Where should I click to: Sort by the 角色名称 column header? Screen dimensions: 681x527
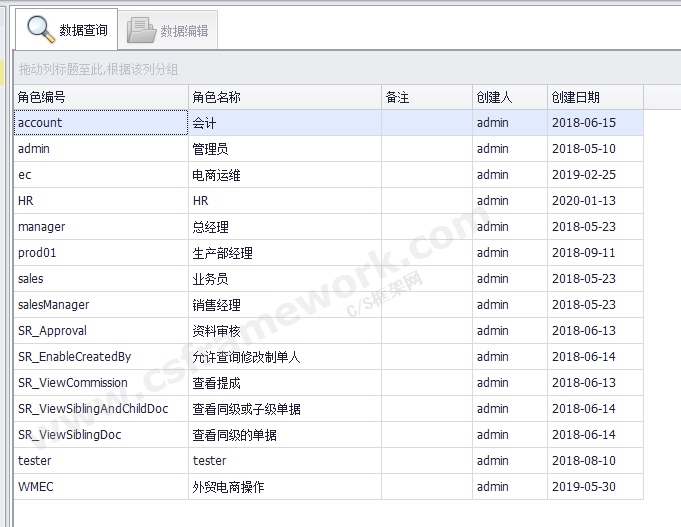[285, 97]
